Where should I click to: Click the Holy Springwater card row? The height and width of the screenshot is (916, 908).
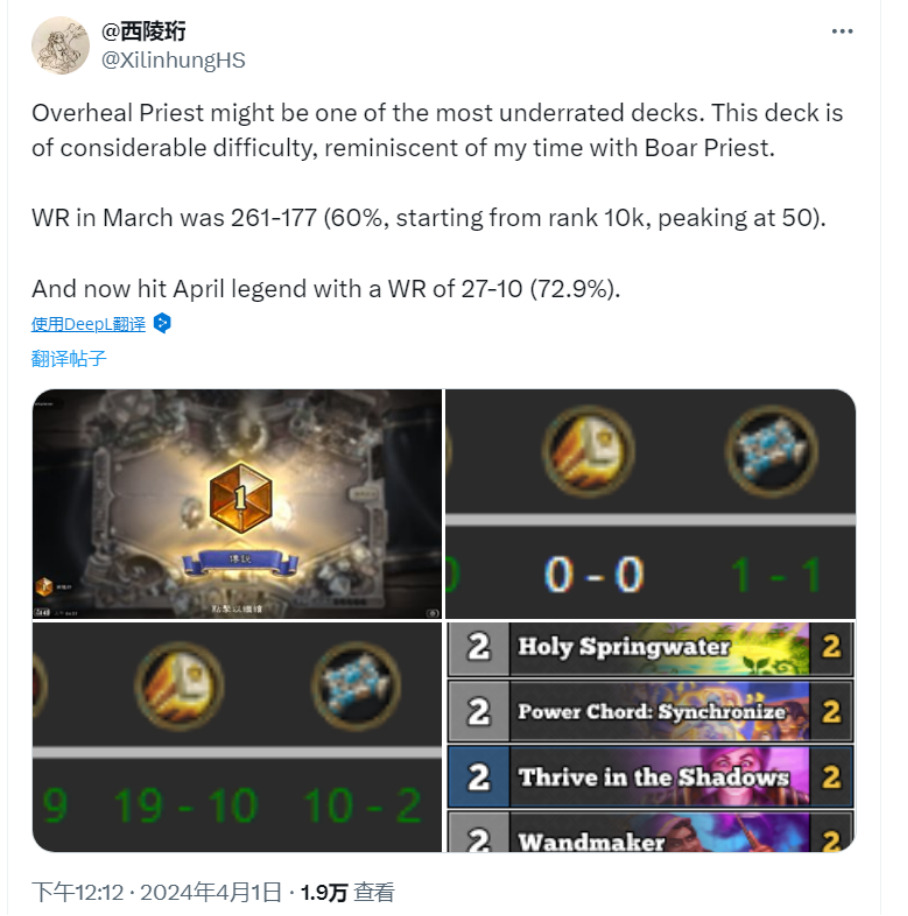pos(650,648)
